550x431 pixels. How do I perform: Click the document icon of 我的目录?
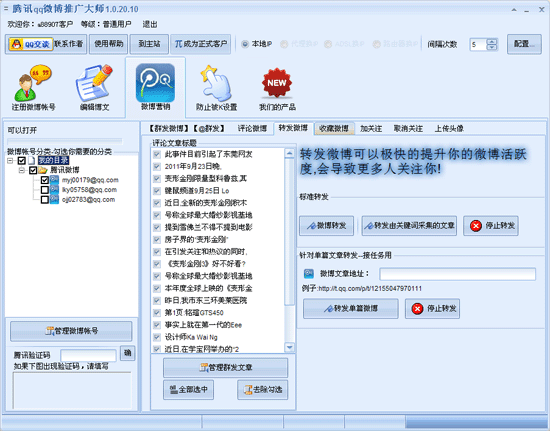(32, 161)
